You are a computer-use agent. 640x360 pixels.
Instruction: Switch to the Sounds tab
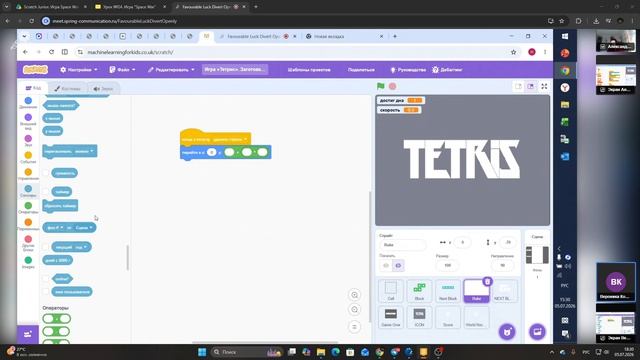pyautogui.click(x=103, y=88)
